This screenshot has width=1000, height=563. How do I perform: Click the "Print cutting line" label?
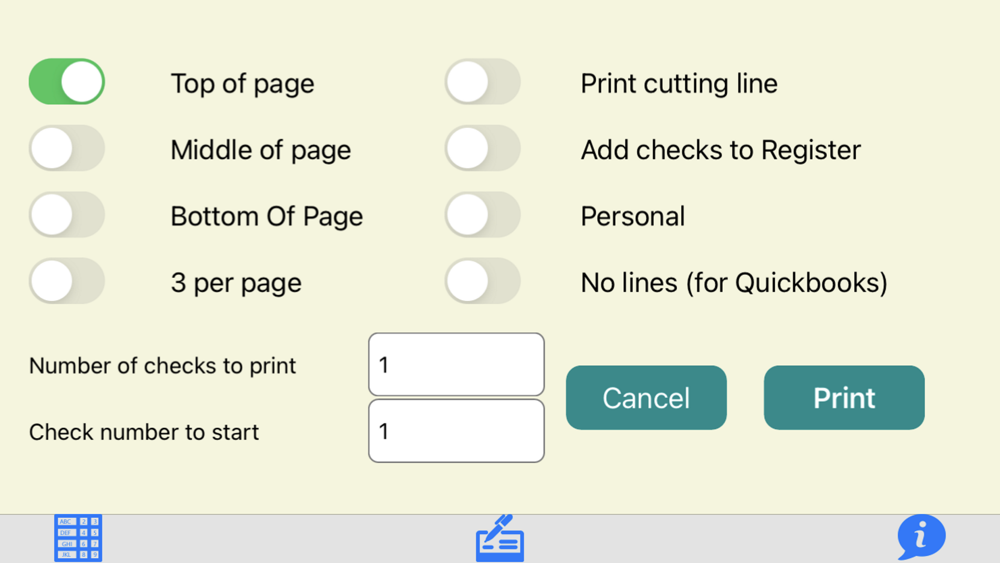point(679,83)
